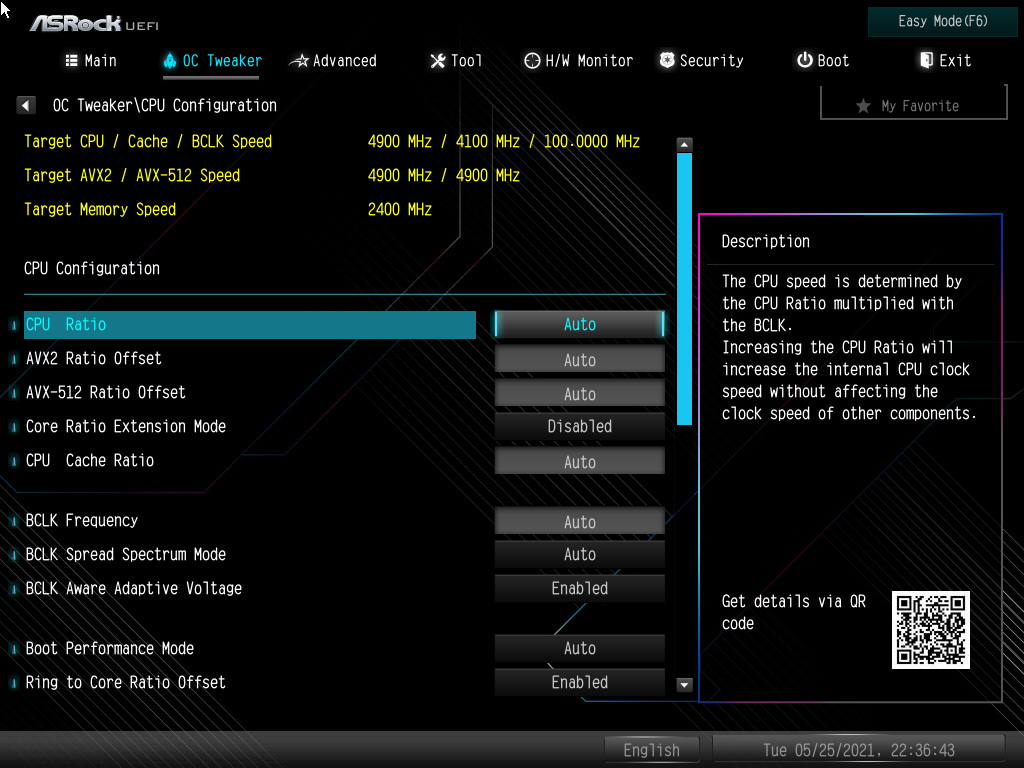
Task: Click the back arrow icon
Action: click(25, 105)
